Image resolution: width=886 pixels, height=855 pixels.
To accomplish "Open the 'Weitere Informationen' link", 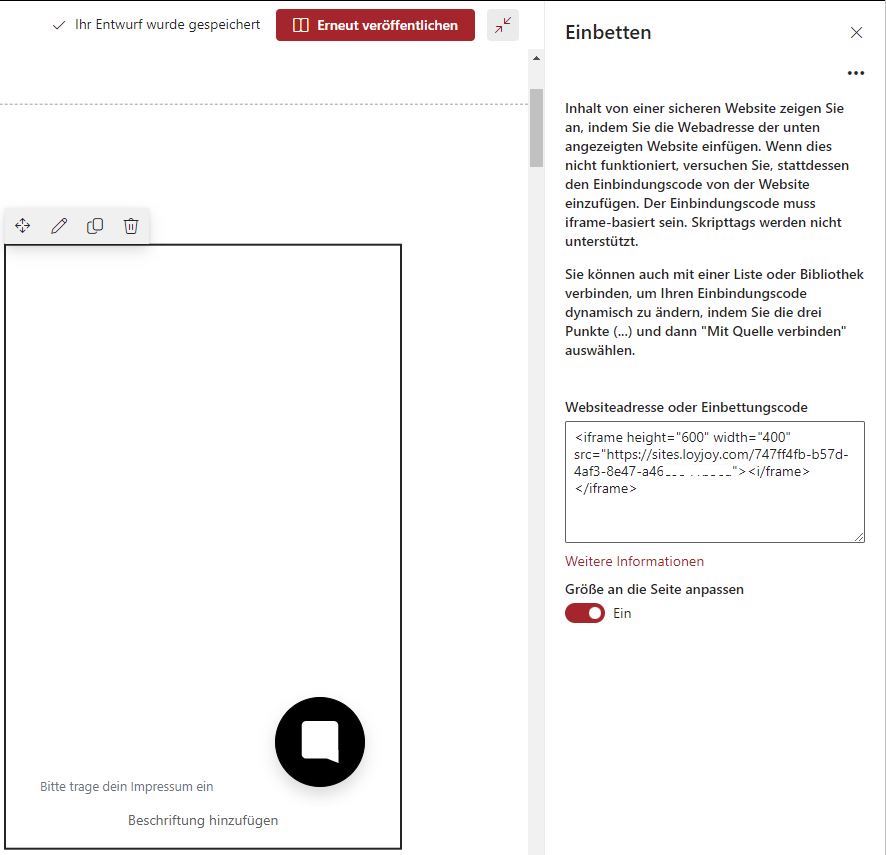I will click(x=634, y=561).
